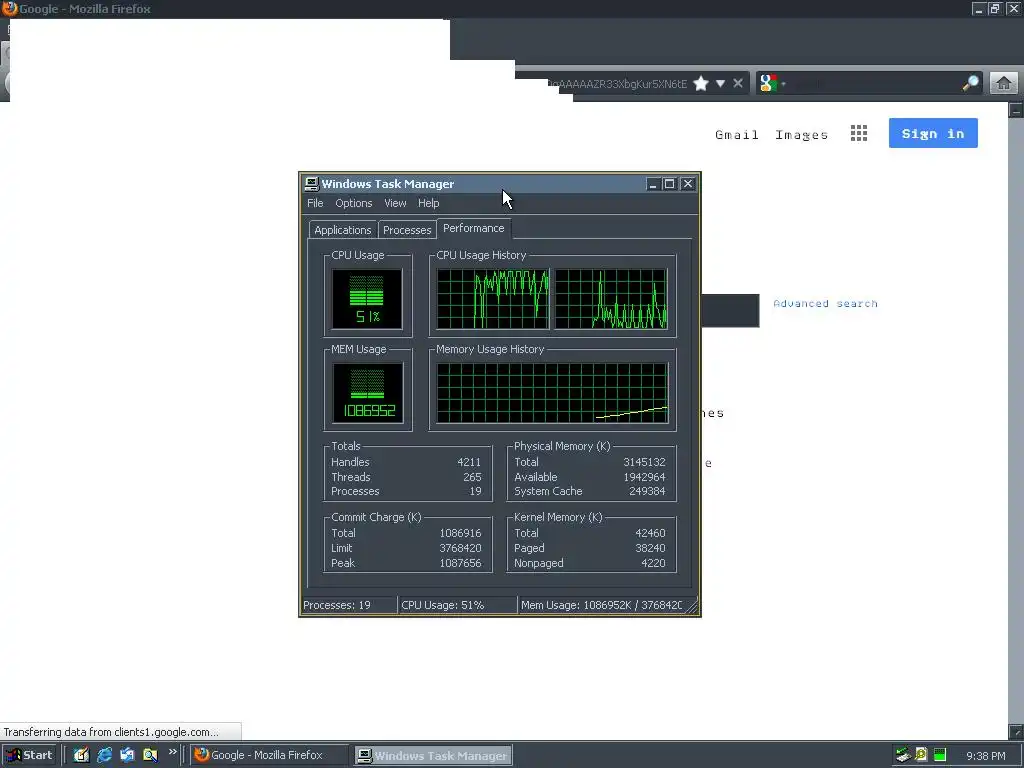Maximize the Windows Task Manager window

point(669,184)
